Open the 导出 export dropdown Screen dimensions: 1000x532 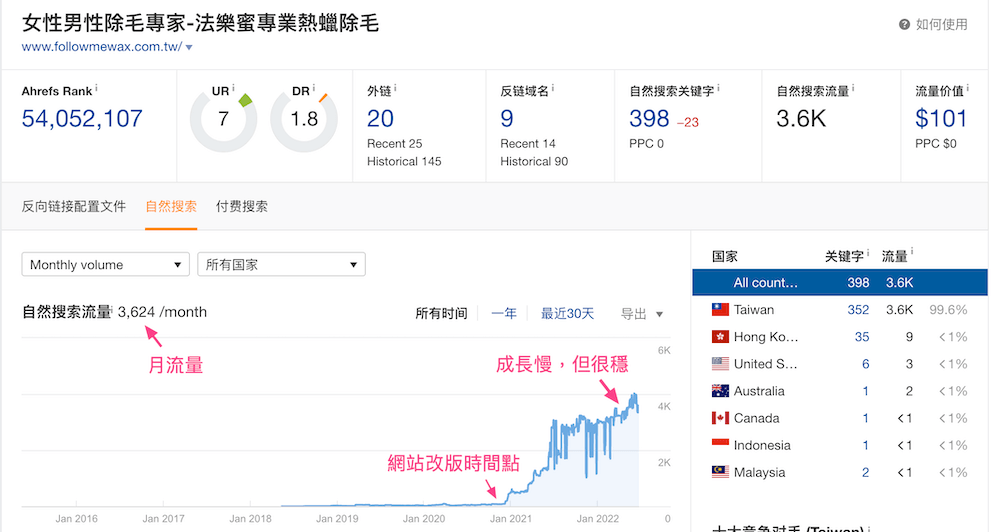coord(642,314)
